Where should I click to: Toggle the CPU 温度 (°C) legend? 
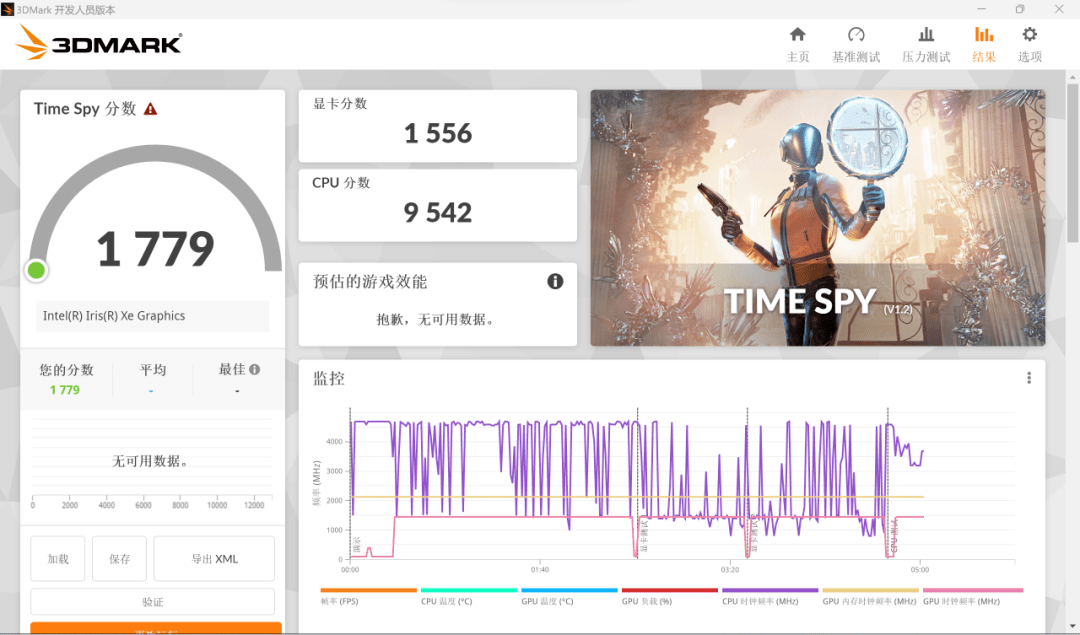pos(469,596)
